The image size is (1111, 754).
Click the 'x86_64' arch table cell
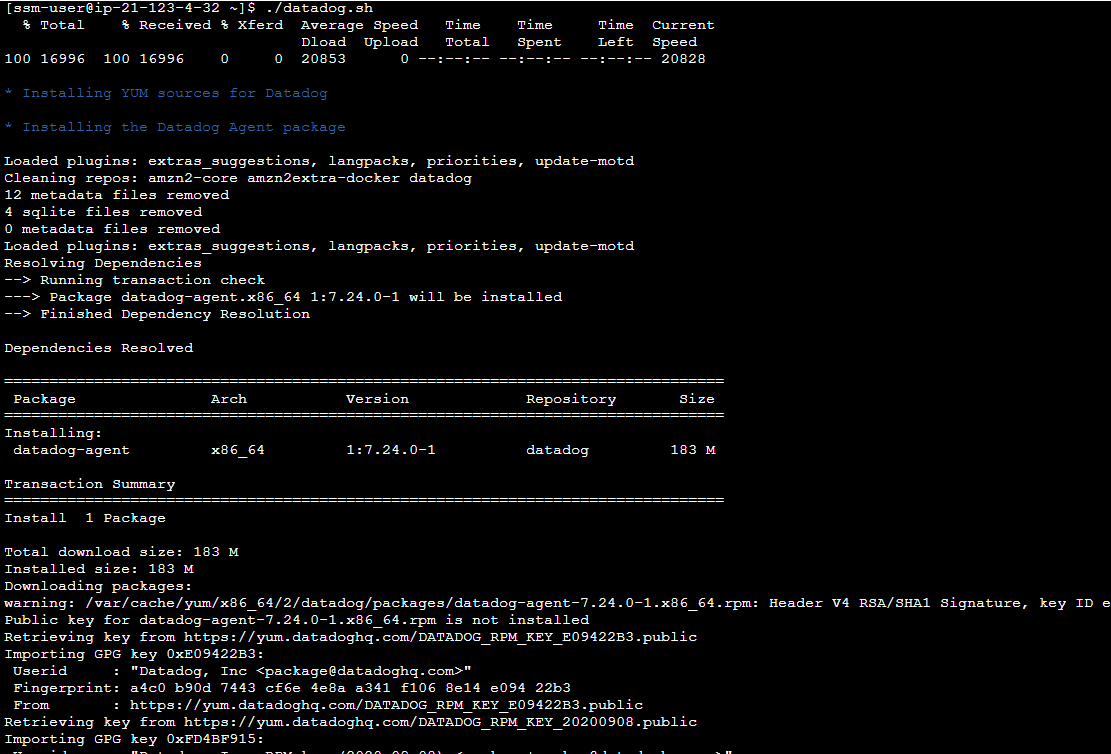[238, 450]
